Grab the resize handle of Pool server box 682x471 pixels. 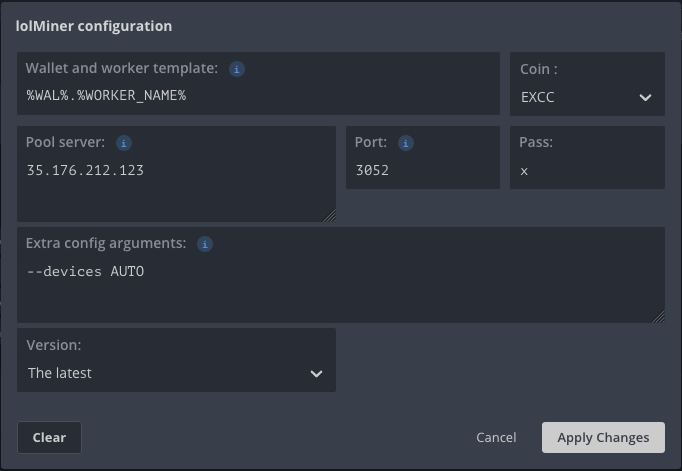pyautogui.click(x=330, y=216)
